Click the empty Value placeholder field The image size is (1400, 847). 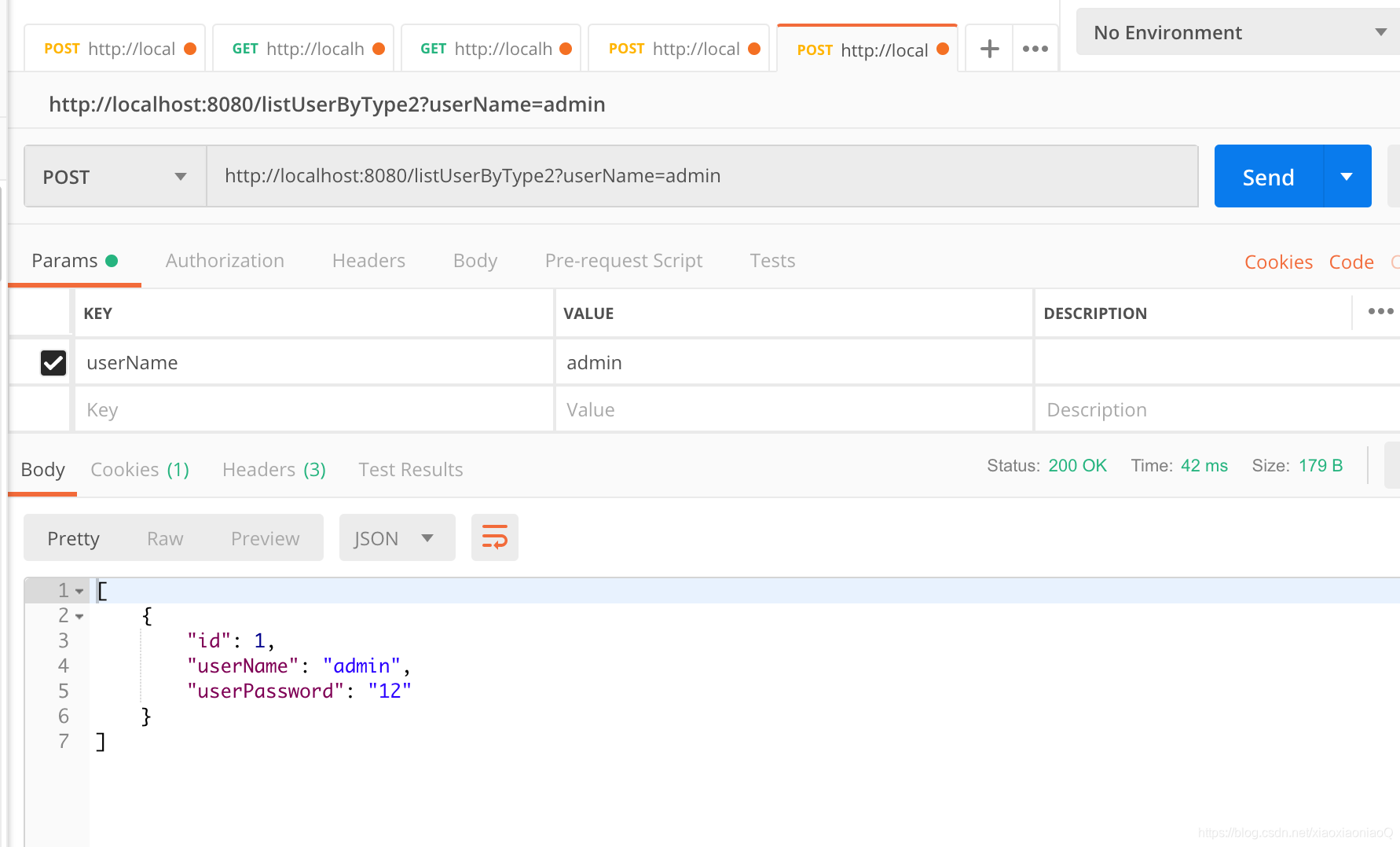(793, 409)
